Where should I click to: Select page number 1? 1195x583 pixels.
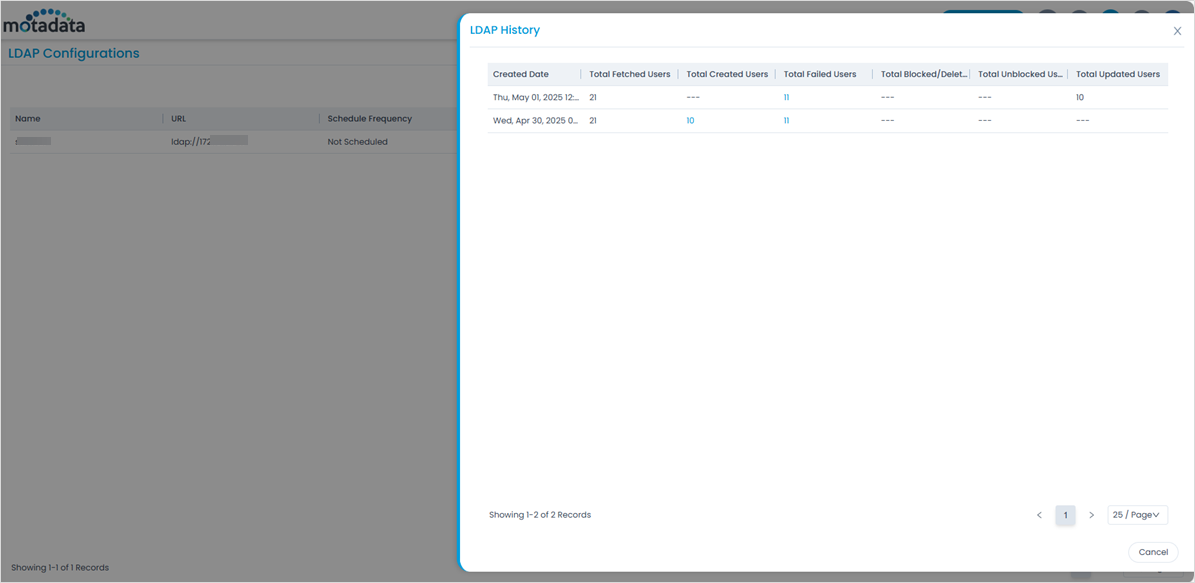tap(1065, 515)
